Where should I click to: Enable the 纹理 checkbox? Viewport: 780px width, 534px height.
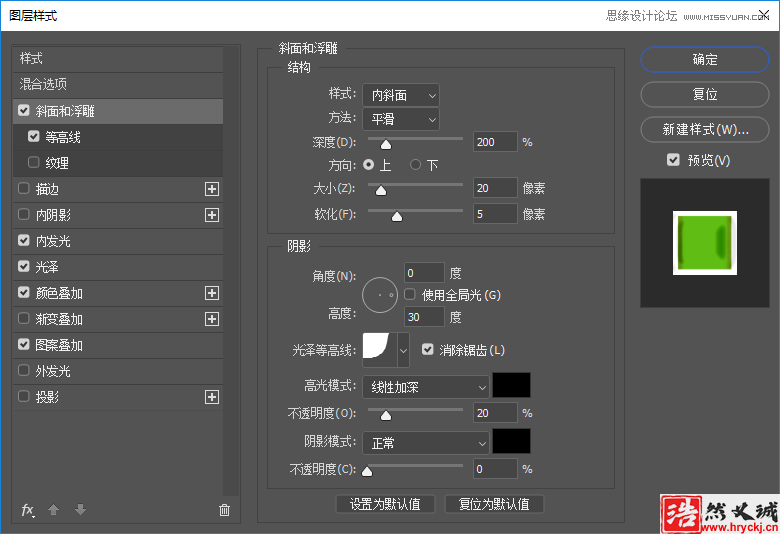33,162
